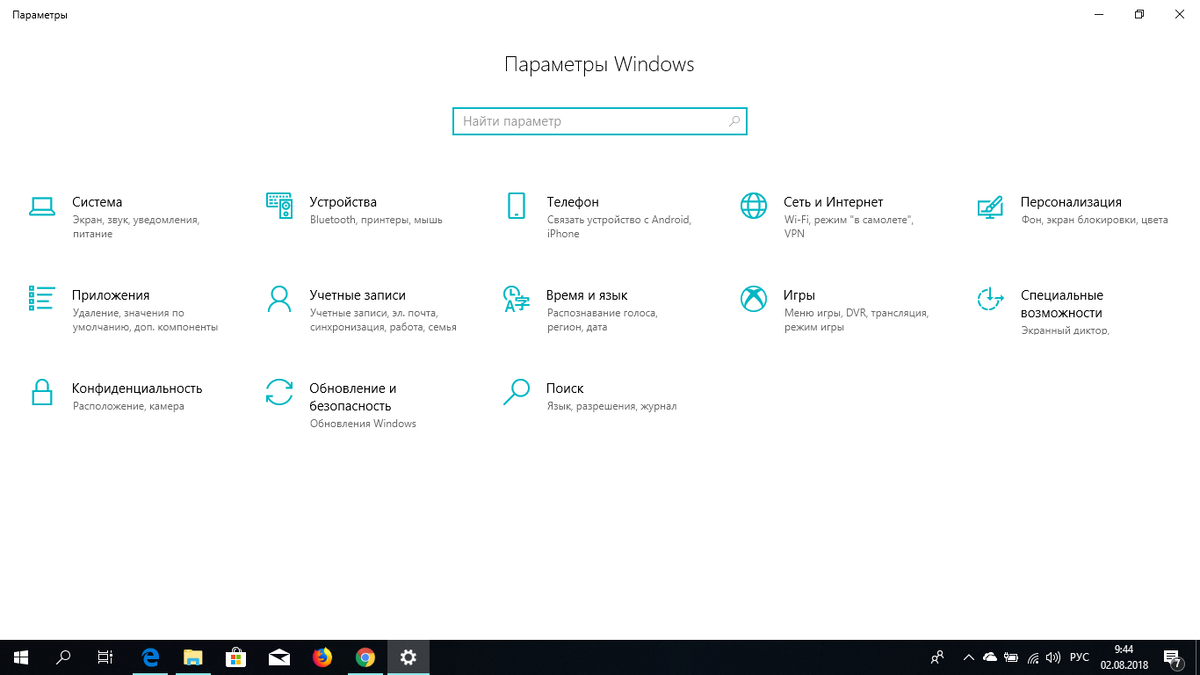Open Microsoft Store from taskbar
1200x675 pixels.
(237, 657)
